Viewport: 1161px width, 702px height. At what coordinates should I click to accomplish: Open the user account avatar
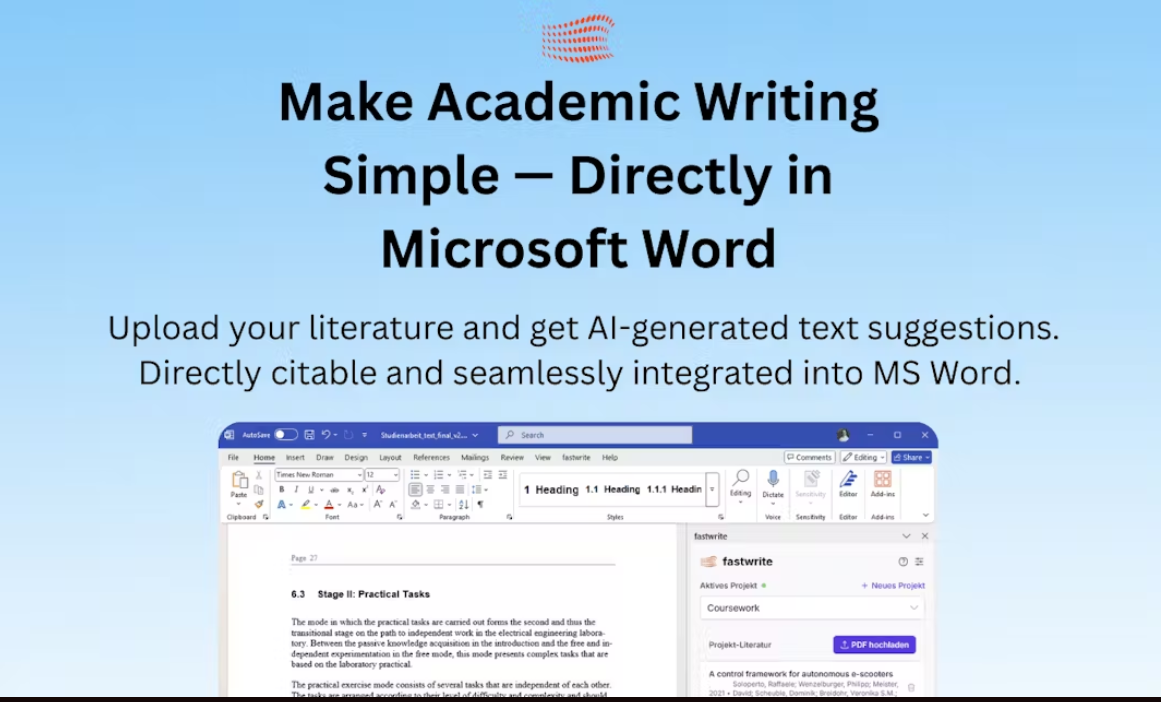coord(843,435)
